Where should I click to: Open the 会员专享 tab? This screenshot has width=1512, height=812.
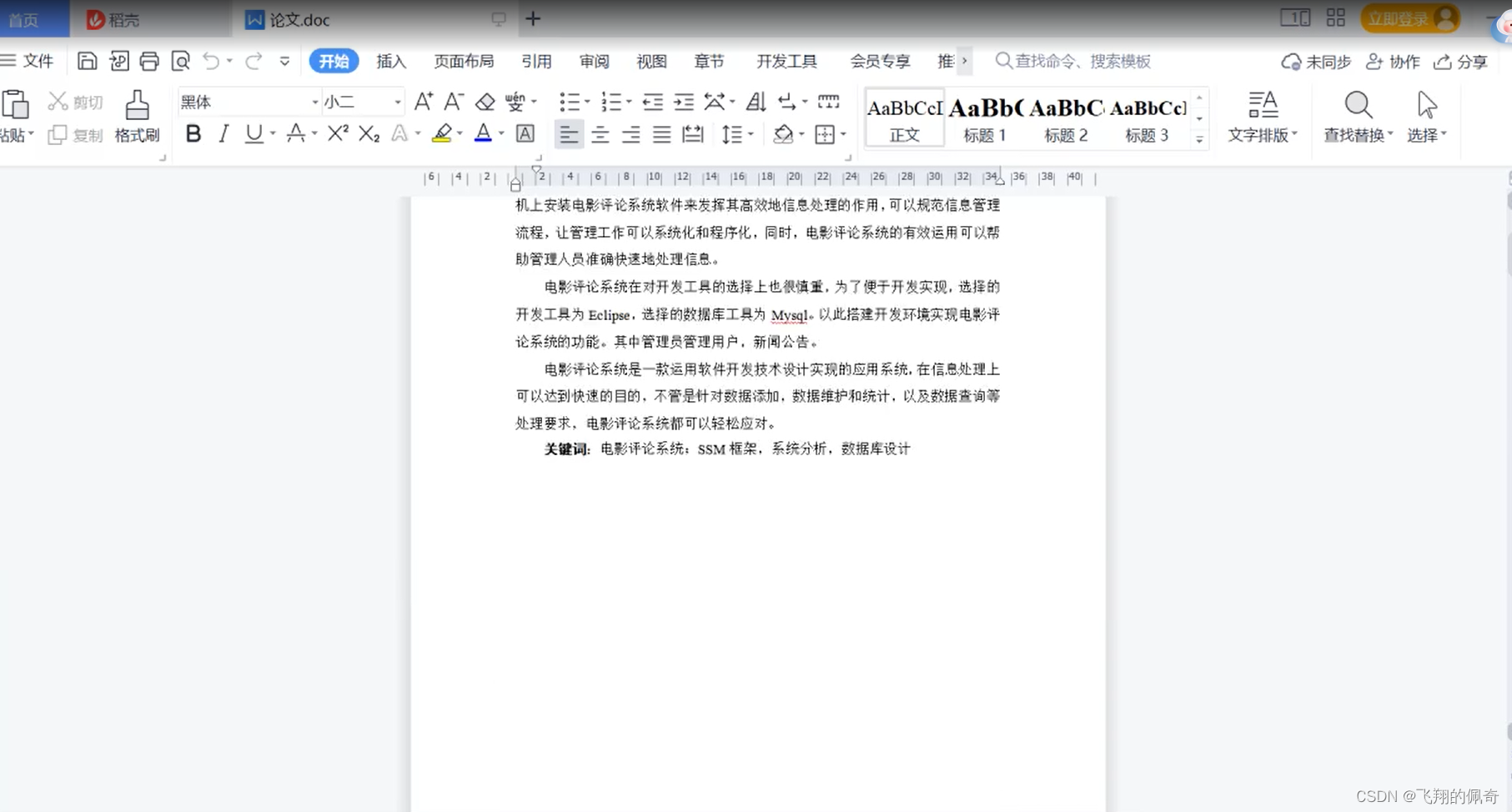pyautogui.click(x=880, y=61)
